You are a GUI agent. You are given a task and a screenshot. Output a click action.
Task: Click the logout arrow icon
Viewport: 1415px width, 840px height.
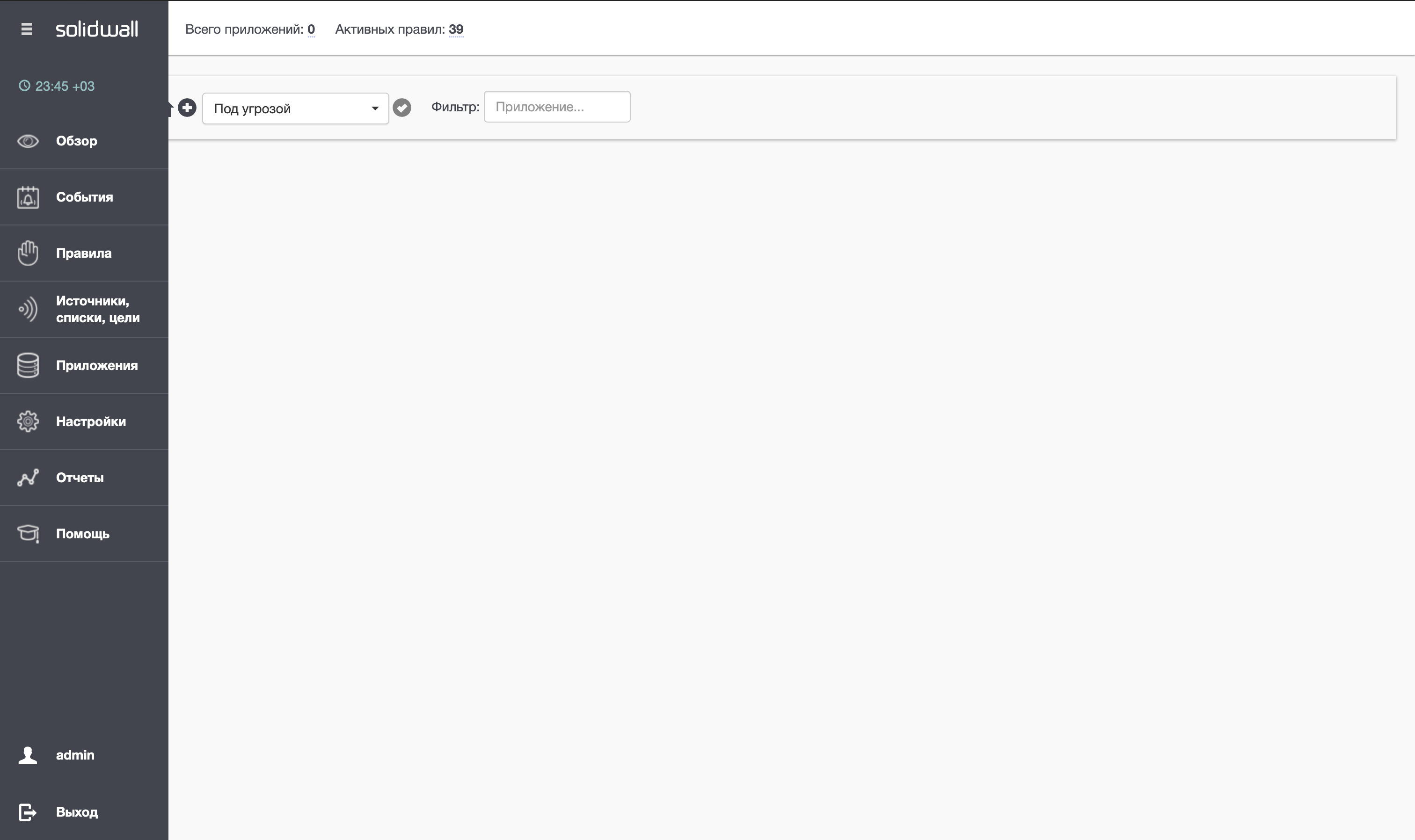[x=28, y=812]
